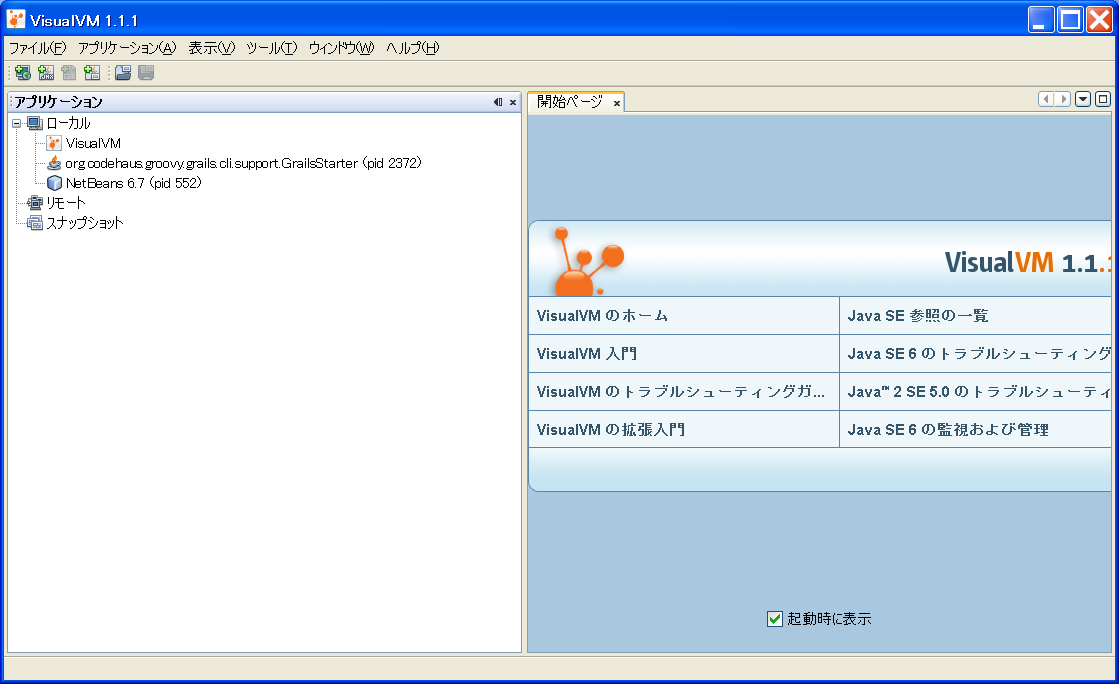Screen dimensions: 1119x684
Task: Open the ウィンドウ(W) menu
Action: click(341, 48)
